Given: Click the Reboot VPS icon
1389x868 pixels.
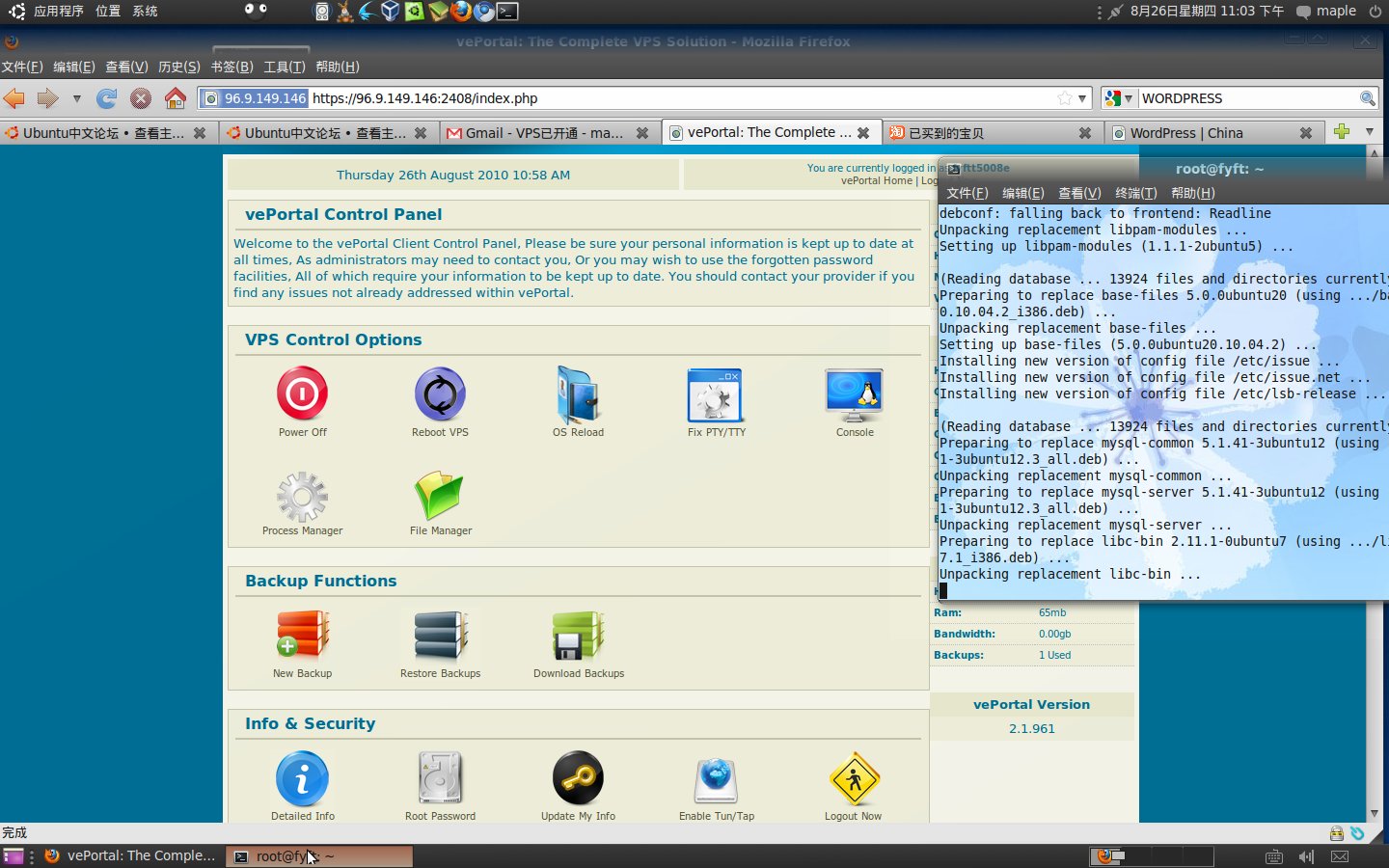Looking at the screenshot, I should pos(440,393).
